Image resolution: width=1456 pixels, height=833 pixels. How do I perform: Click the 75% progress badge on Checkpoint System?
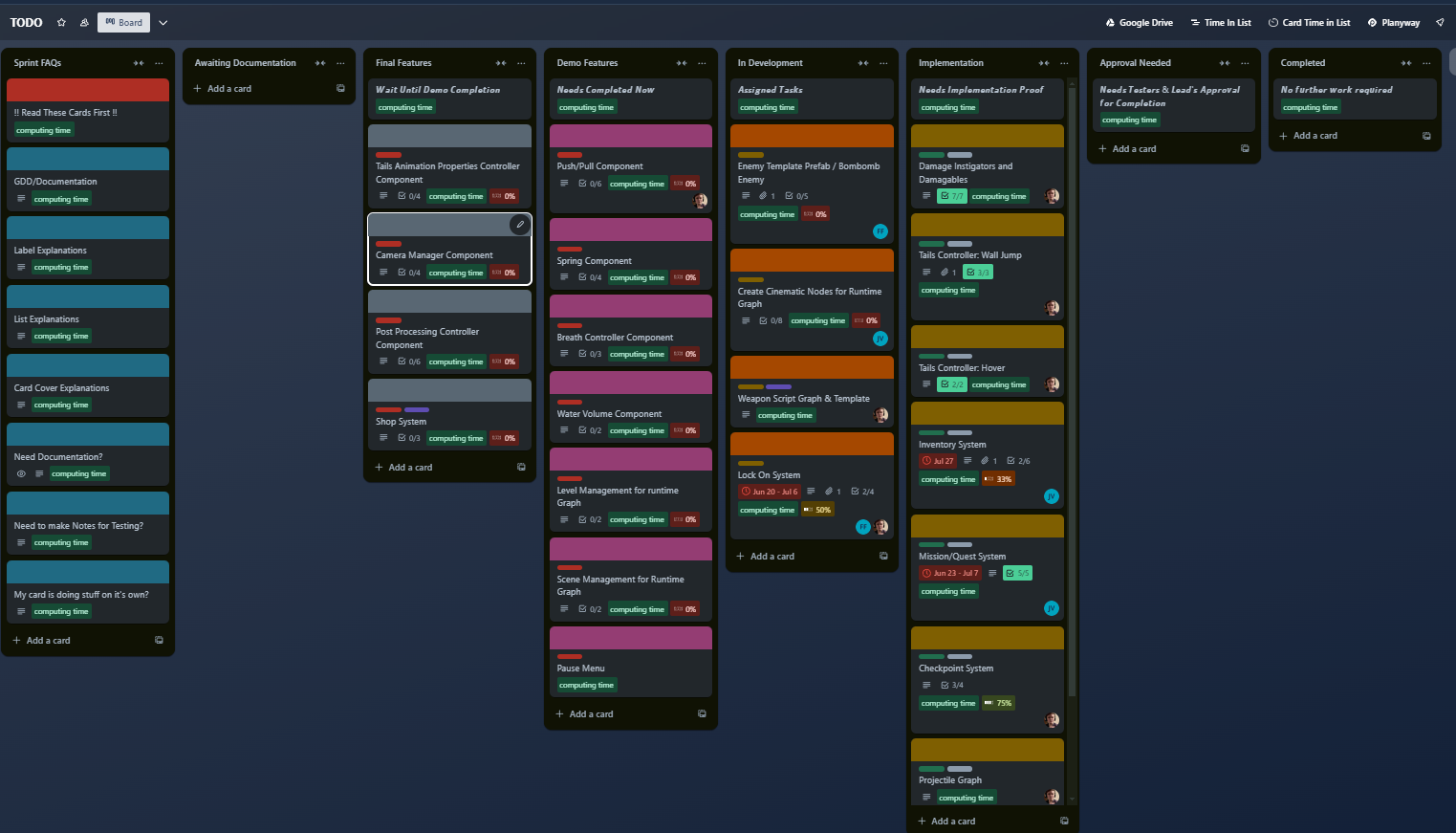[x=998, y=703]
